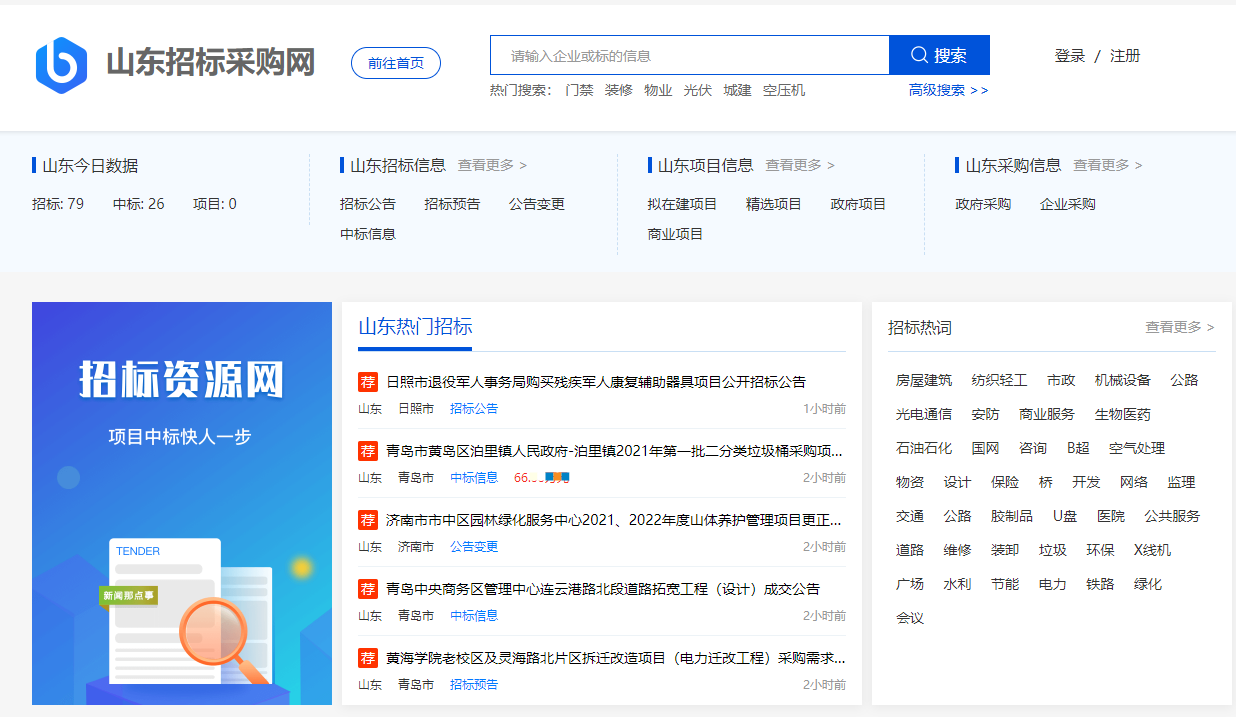Click the 注册 link
1236x717 pixels.
[x=1125, y=56]
